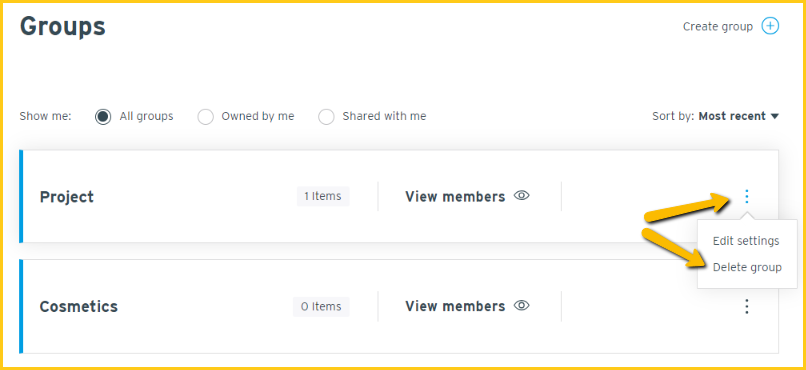Click the eye icon in Cosmetics row

coord(522,306)
